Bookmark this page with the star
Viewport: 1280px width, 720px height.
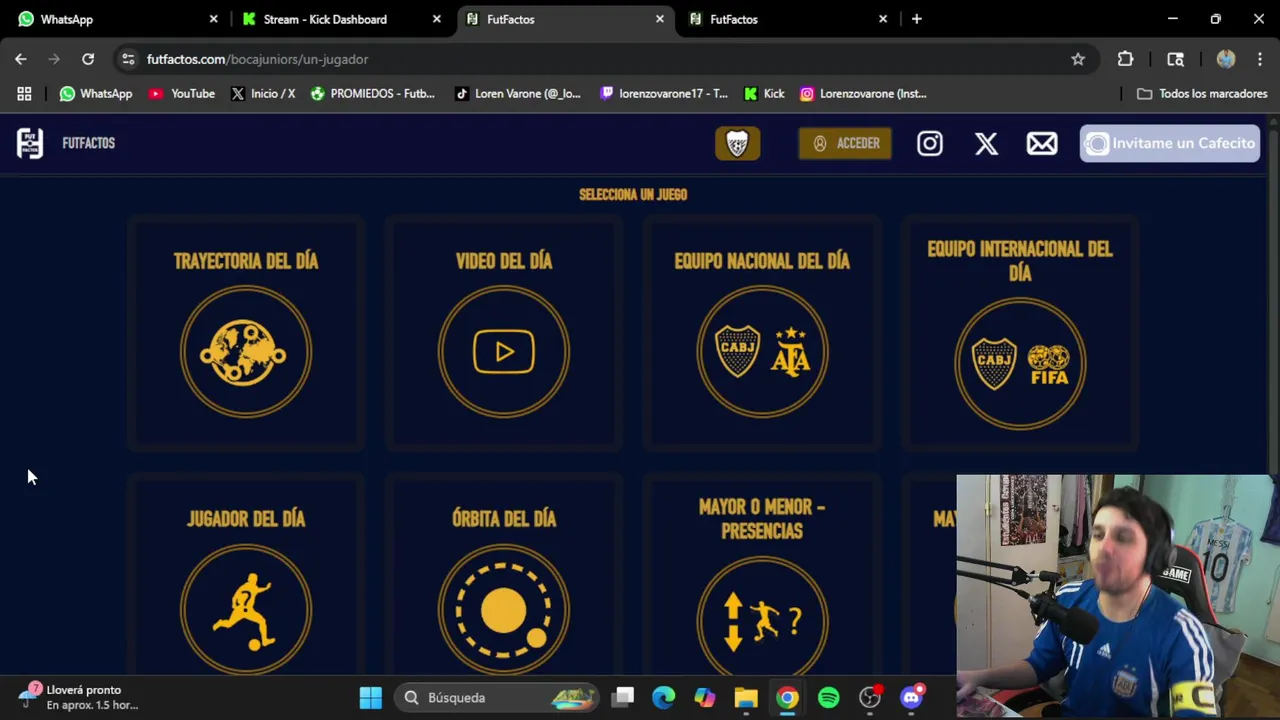pos(1078,59)
